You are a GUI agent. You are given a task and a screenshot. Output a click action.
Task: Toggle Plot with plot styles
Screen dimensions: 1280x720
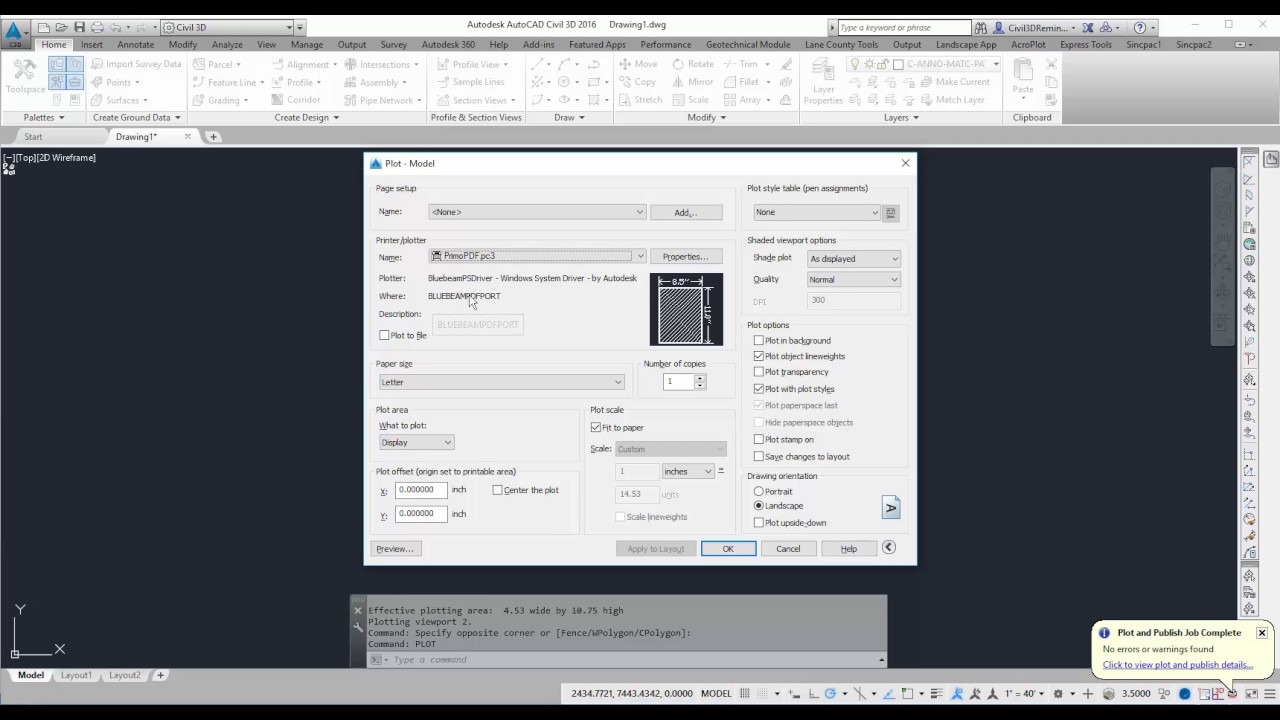[x=758, y=389]
